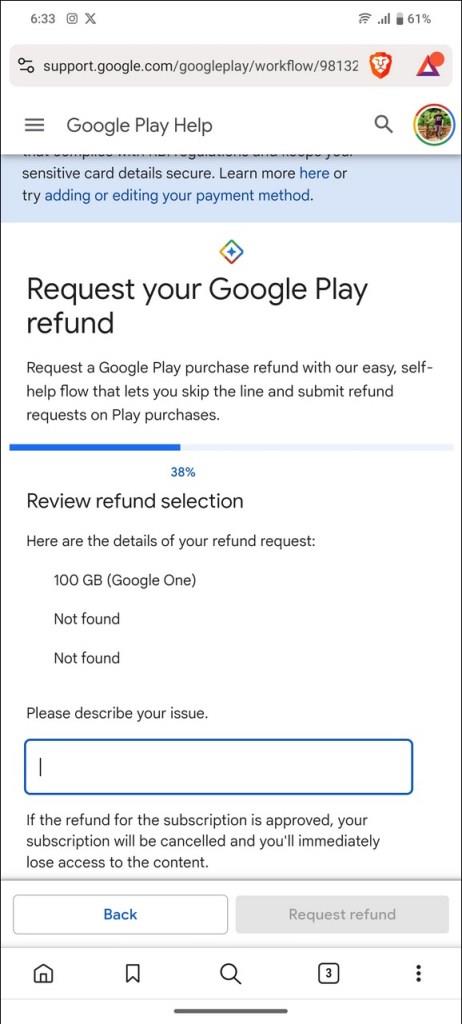
Task: Focus the describe your issue text field
Action: click(218, 767)
